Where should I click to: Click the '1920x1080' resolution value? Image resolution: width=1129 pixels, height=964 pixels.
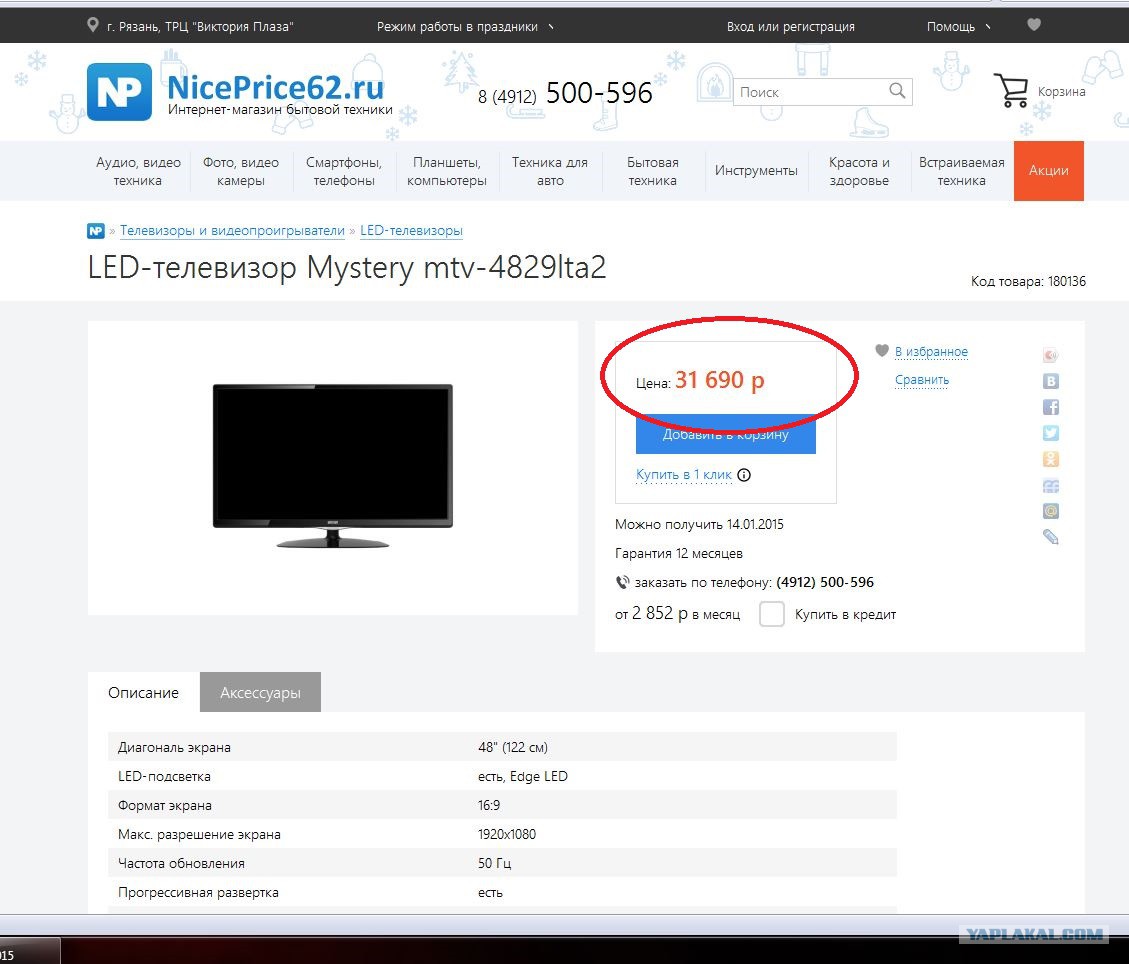click(507, 834)
